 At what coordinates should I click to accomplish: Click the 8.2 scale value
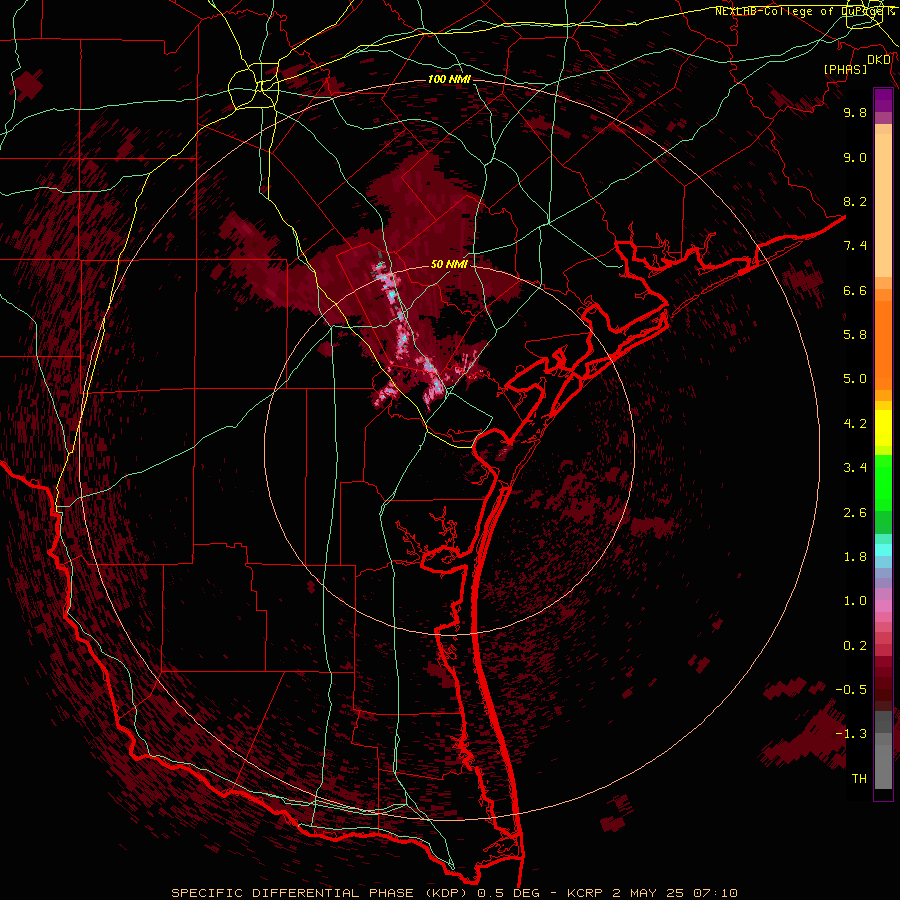pos(855,201)
